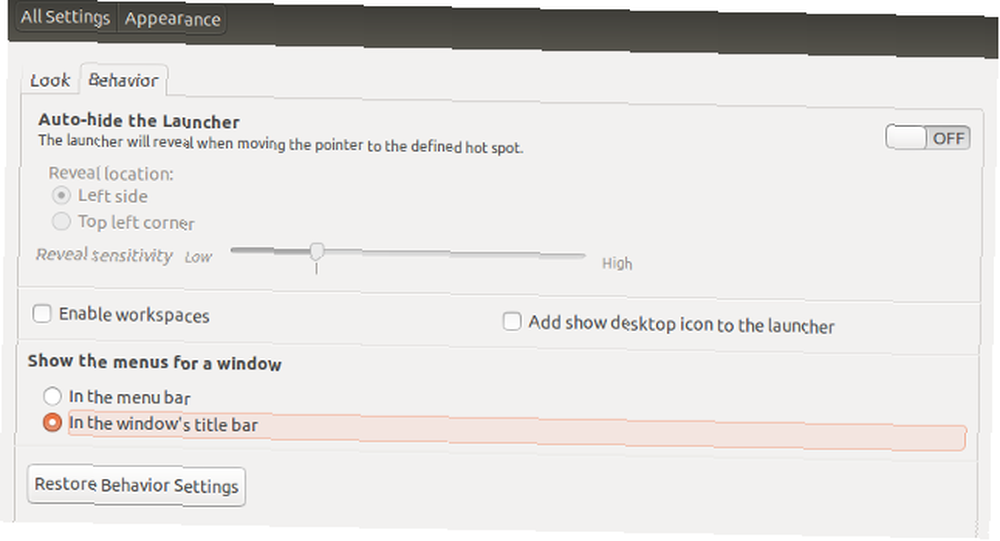Click the Add show desktop icon label text
Viewport: 1000px width, 541px height.
[681, 324]
